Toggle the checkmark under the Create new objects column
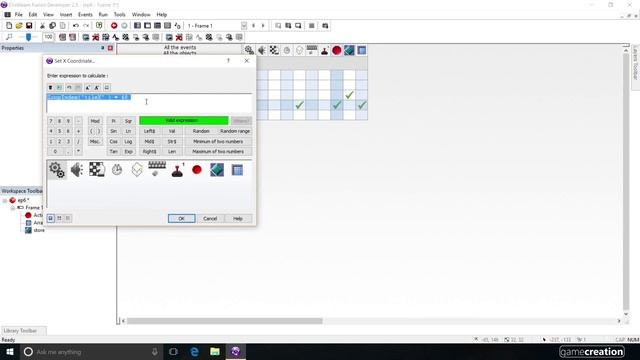640x360 pixels. 300,105
